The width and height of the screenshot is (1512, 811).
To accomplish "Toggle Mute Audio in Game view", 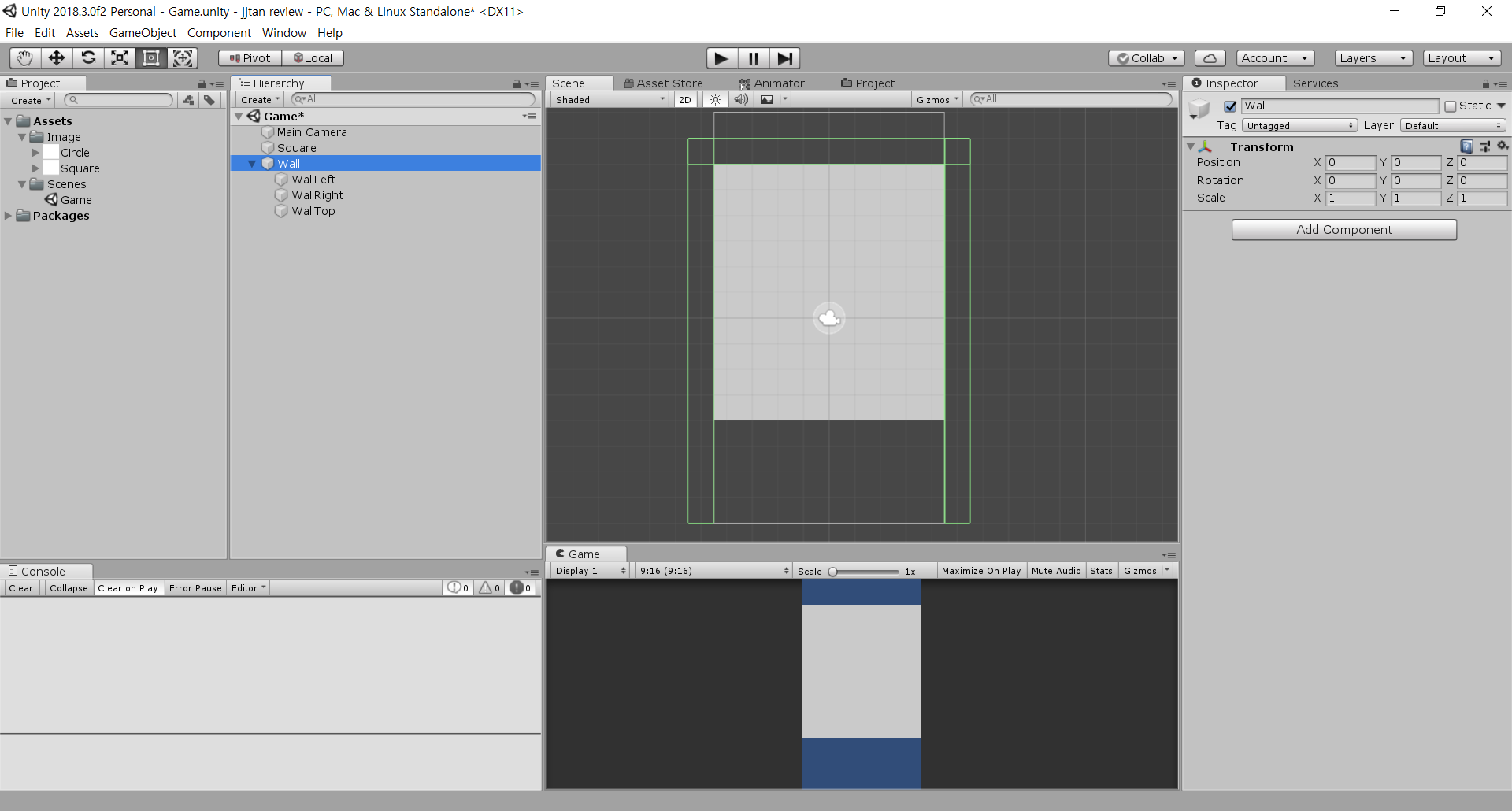I will click(1056, 571).
